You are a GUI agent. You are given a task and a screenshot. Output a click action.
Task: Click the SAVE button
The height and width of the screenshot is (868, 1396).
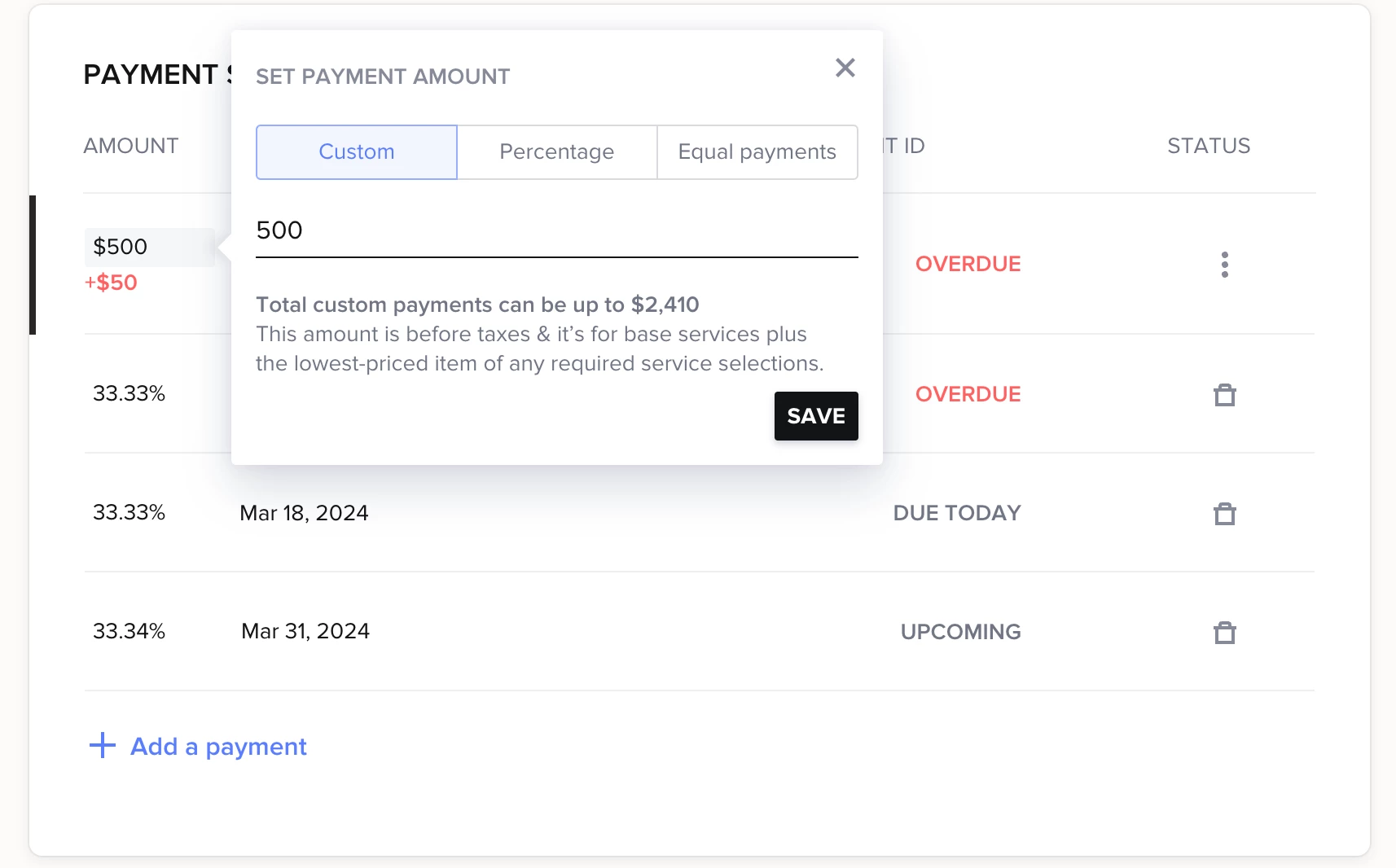tap(815, 416)
